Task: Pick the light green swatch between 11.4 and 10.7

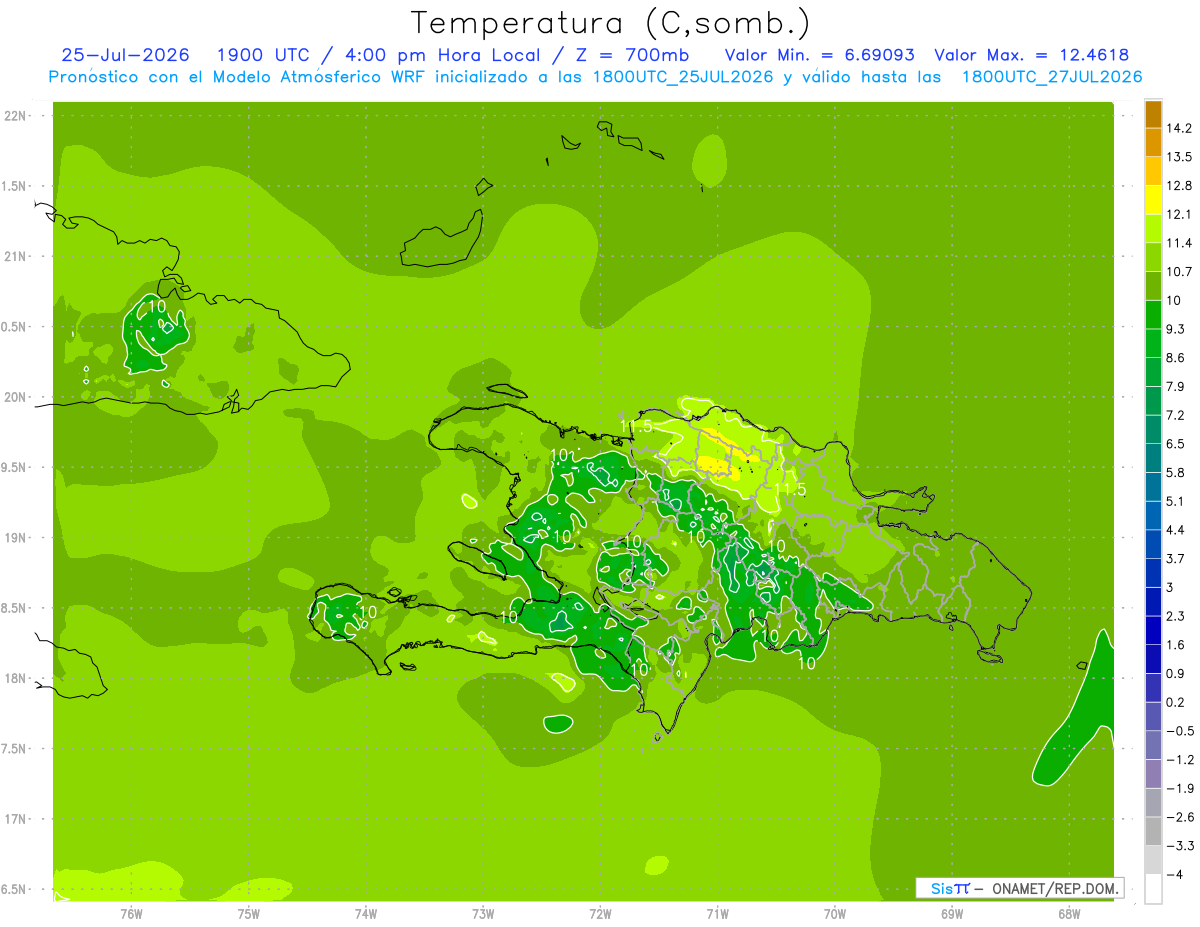Action: click(x=1153, y=257)
